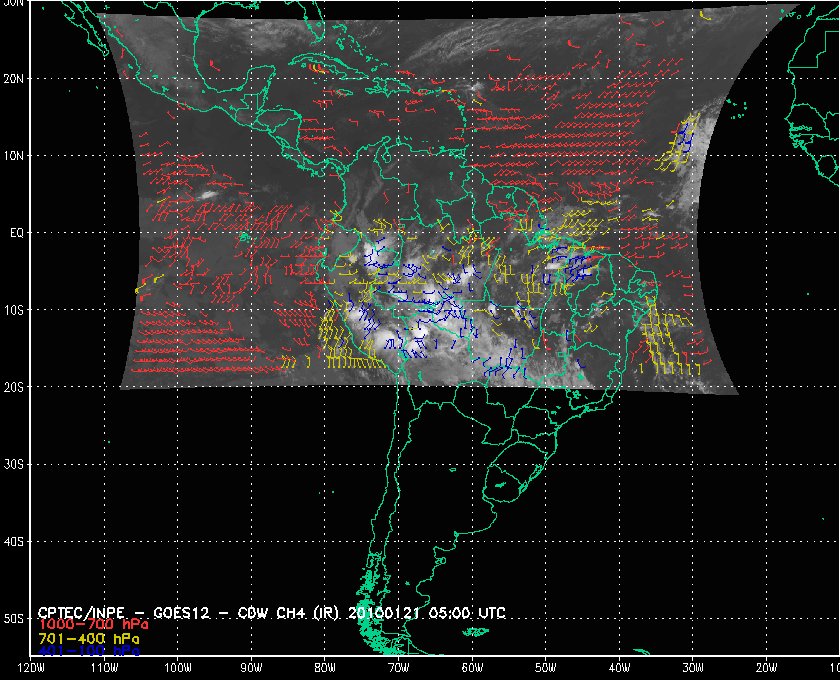Click the 40S latitude axis label
This screenshot has width=840, height=680.
pyautogui.click(x=13, y=541)
